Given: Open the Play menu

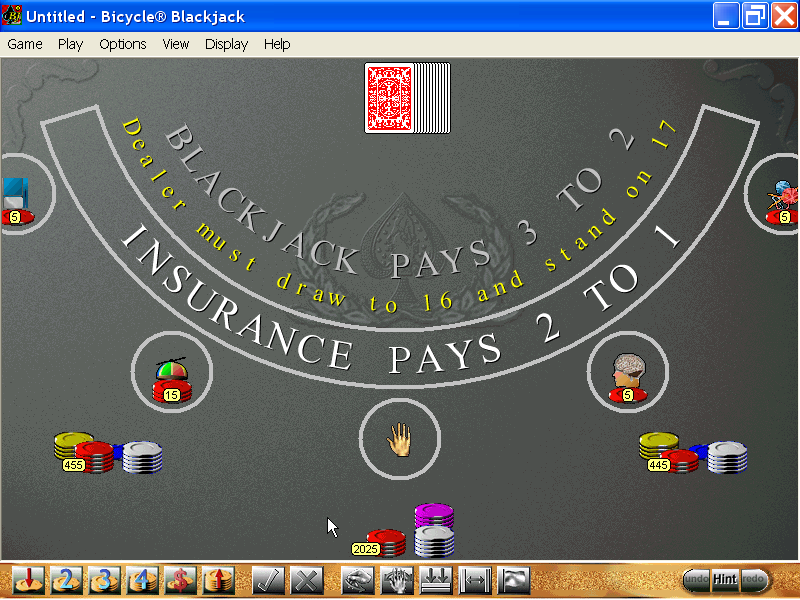Looking at the screenshot, I should (x=70, y=44).
